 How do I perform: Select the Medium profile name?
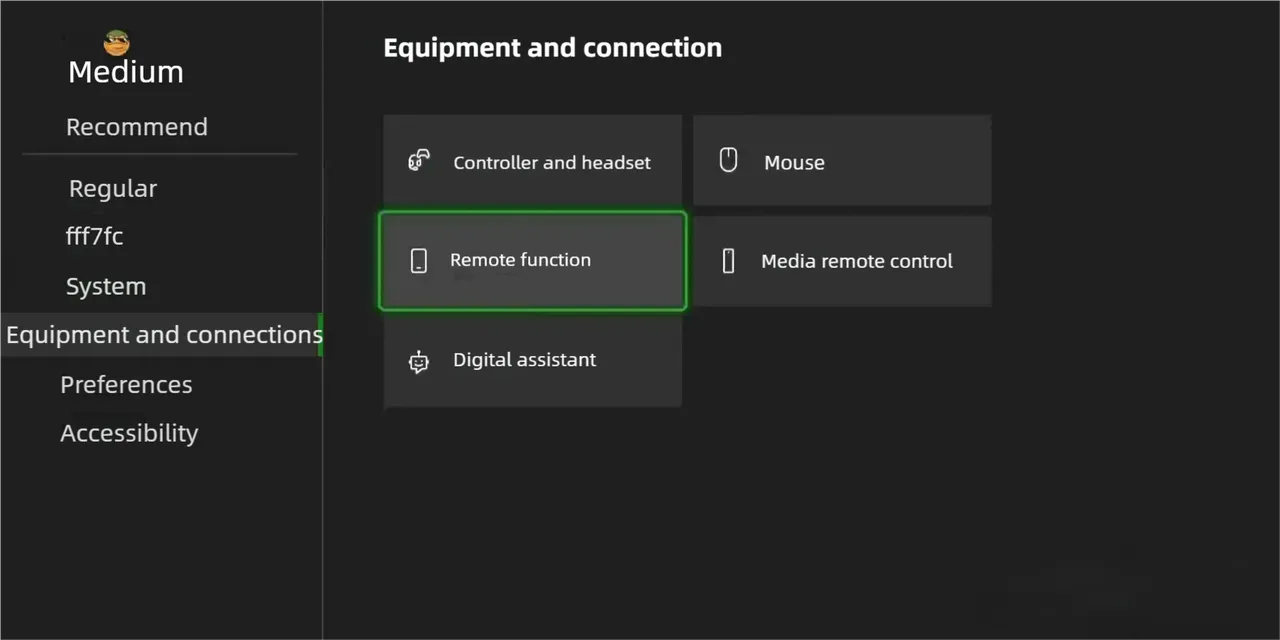tap(126, 72)
